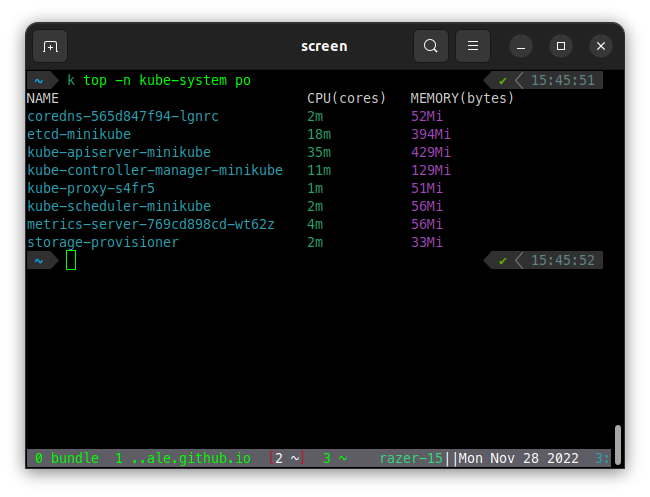Click the terminal scrollbar handle
The image size is (650, 497).
[x=618, y=444]
